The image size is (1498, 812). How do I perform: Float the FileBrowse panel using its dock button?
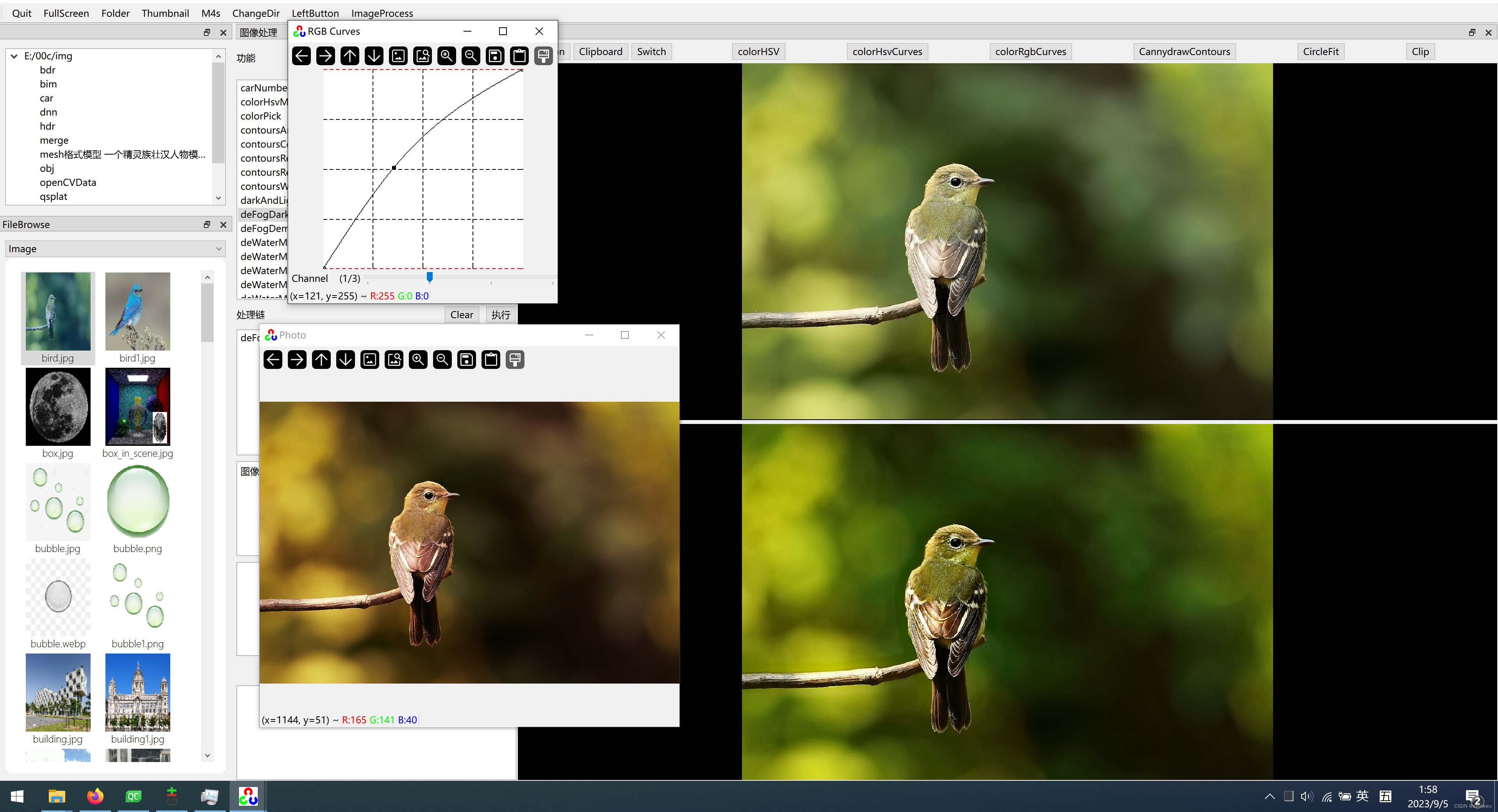[x=207, y=224]
